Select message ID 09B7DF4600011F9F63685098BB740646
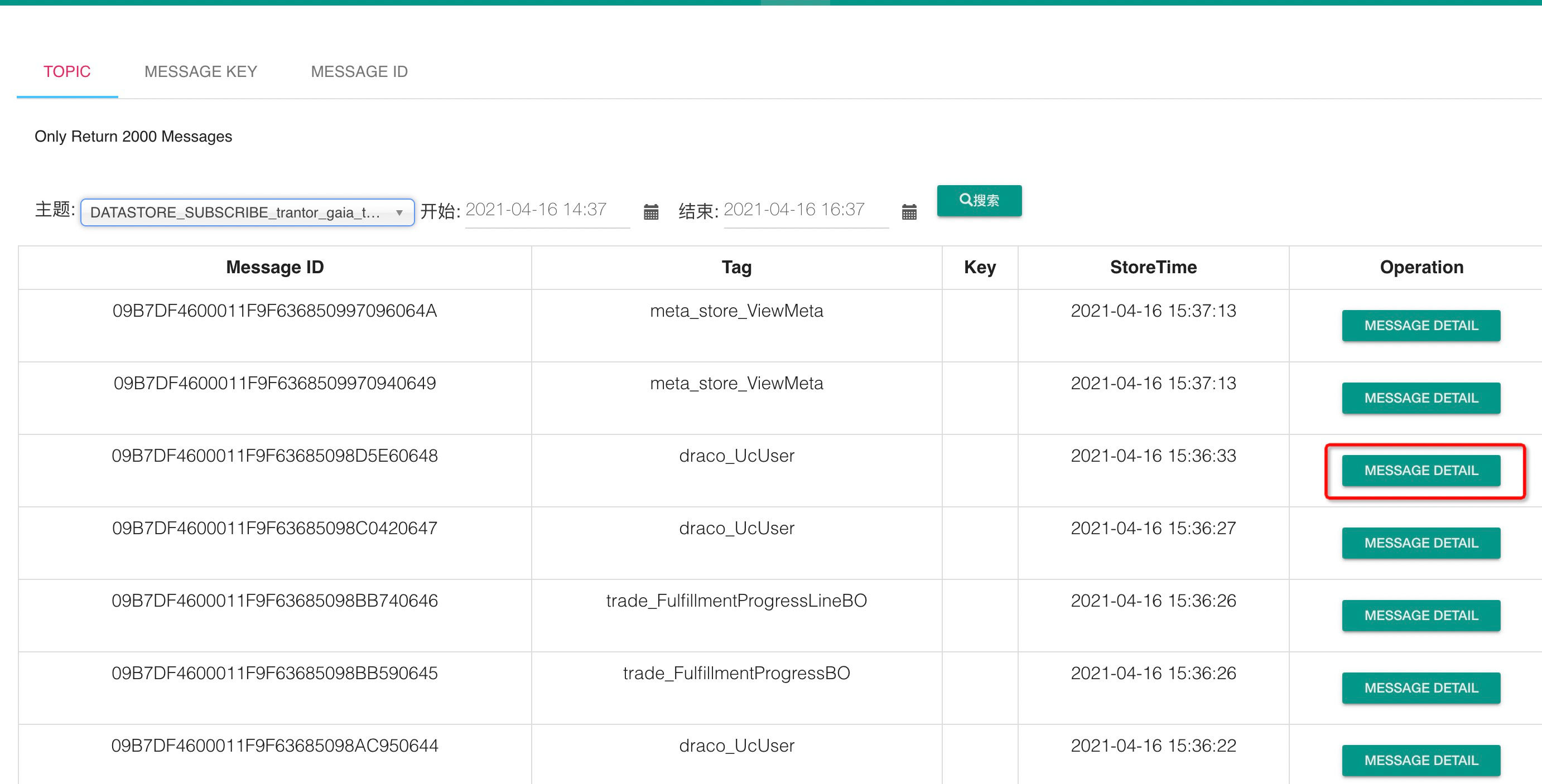Viewport: 1542px width, 784px height. pyautogui.click(x=274, y=601)
